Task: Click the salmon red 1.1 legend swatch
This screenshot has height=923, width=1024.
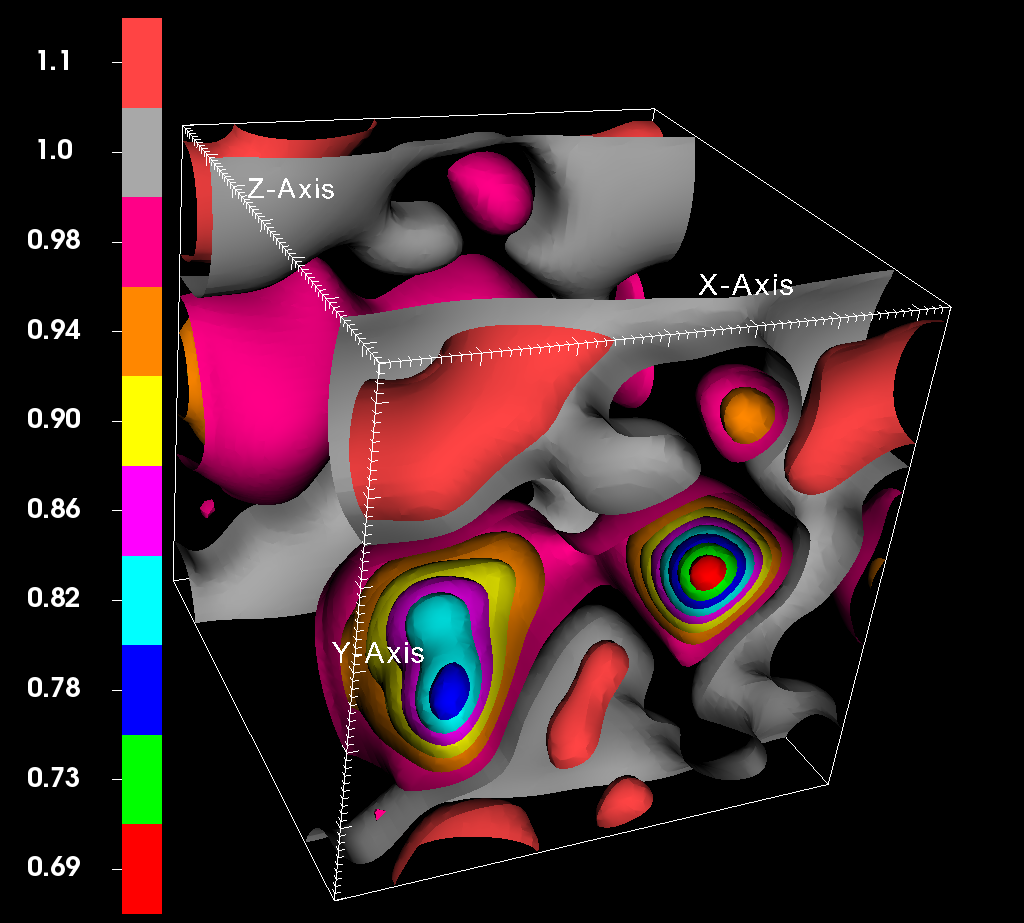Action: pyautogui.click(x=142, y=63)
